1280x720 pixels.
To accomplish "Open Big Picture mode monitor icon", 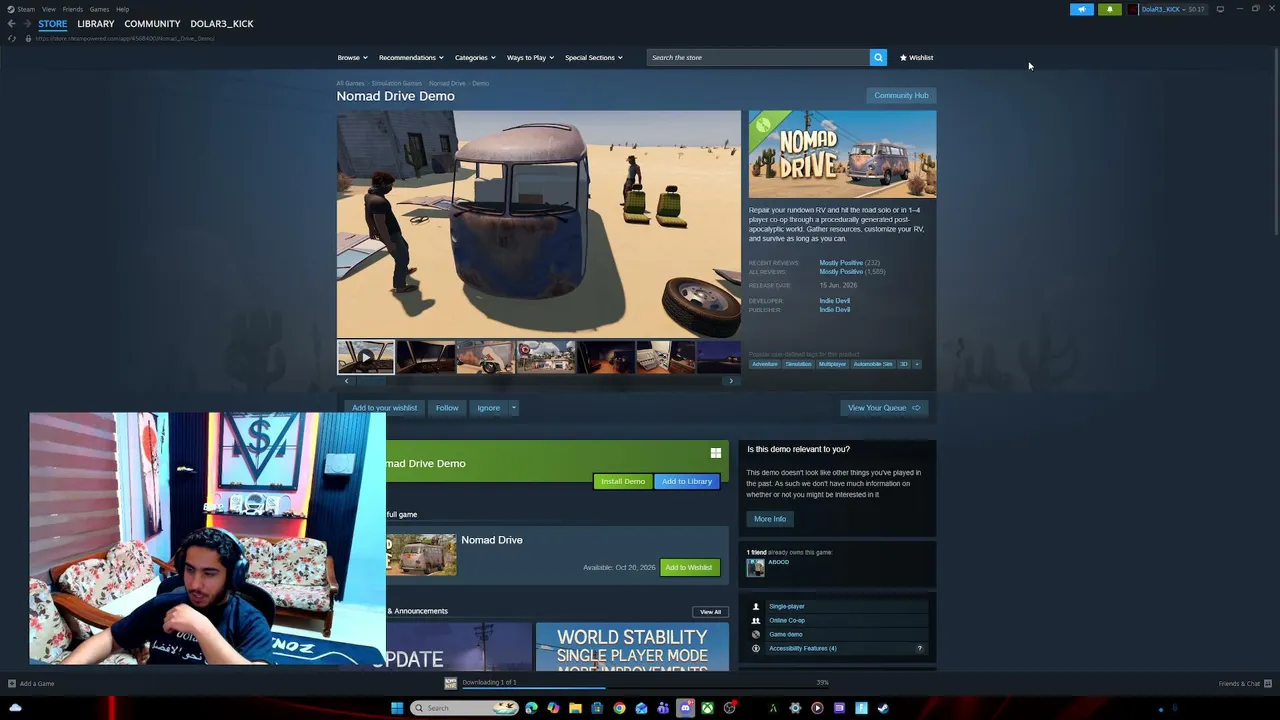I will click(x=1220, y=9).
